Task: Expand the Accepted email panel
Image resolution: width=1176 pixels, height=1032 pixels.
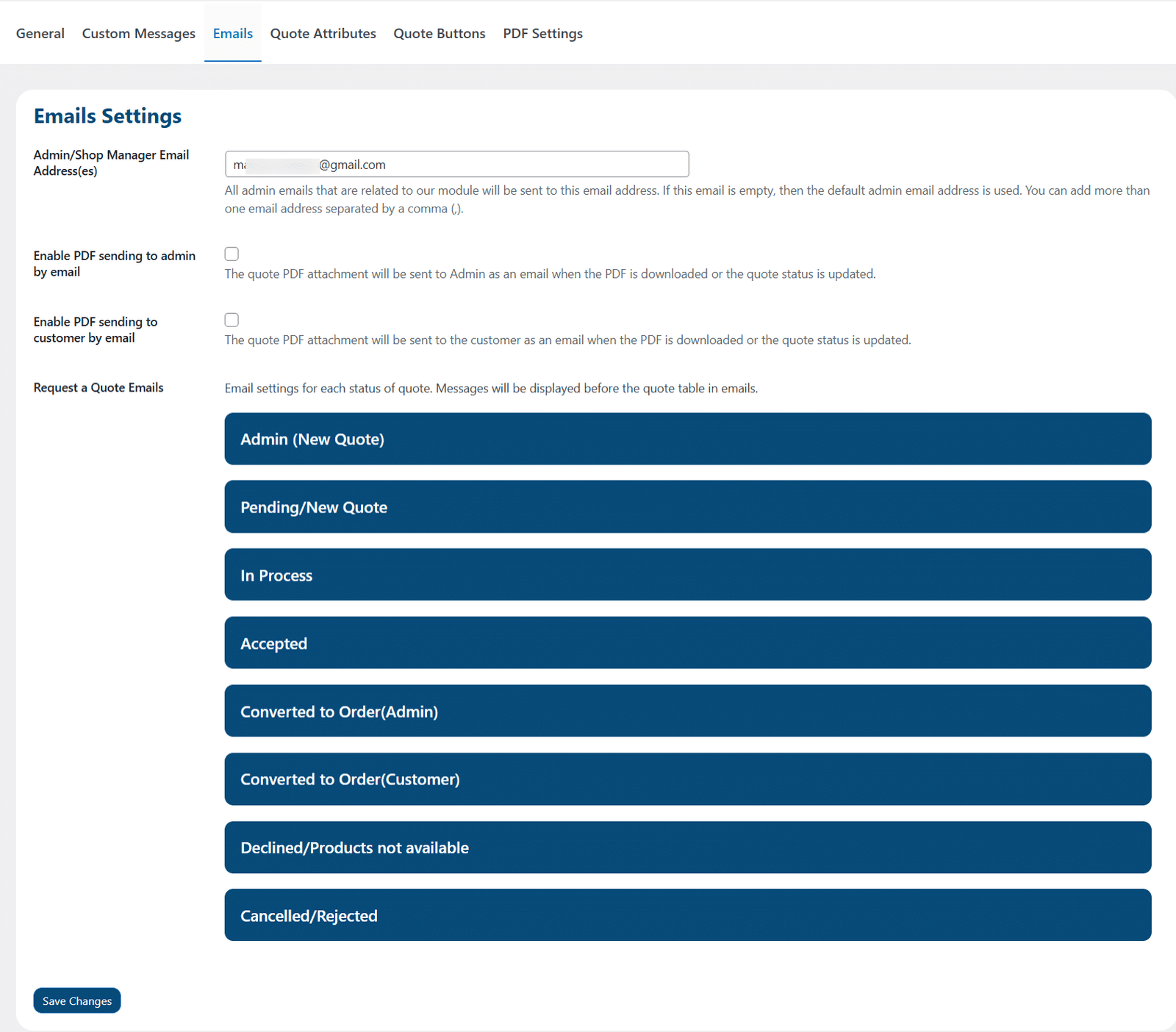Action: tap(688, 643)
